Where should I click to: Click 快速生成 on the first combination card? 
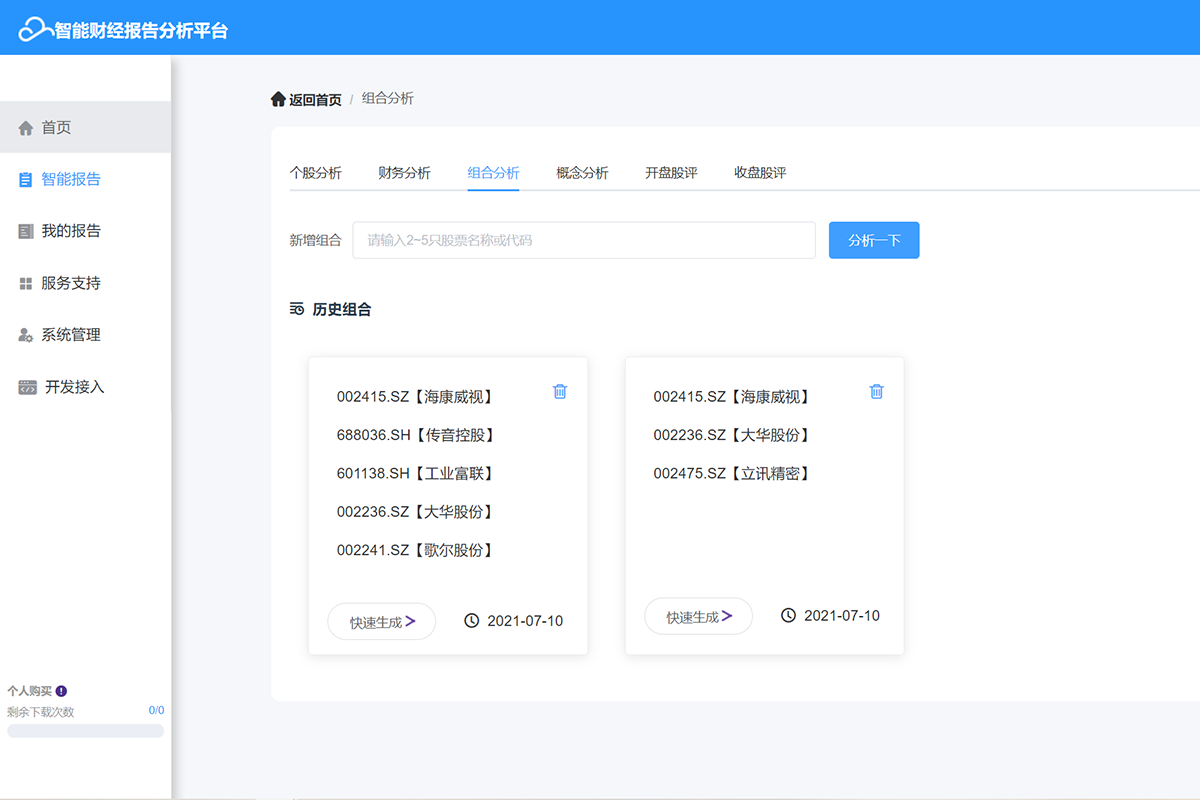[x=382, y=622]
